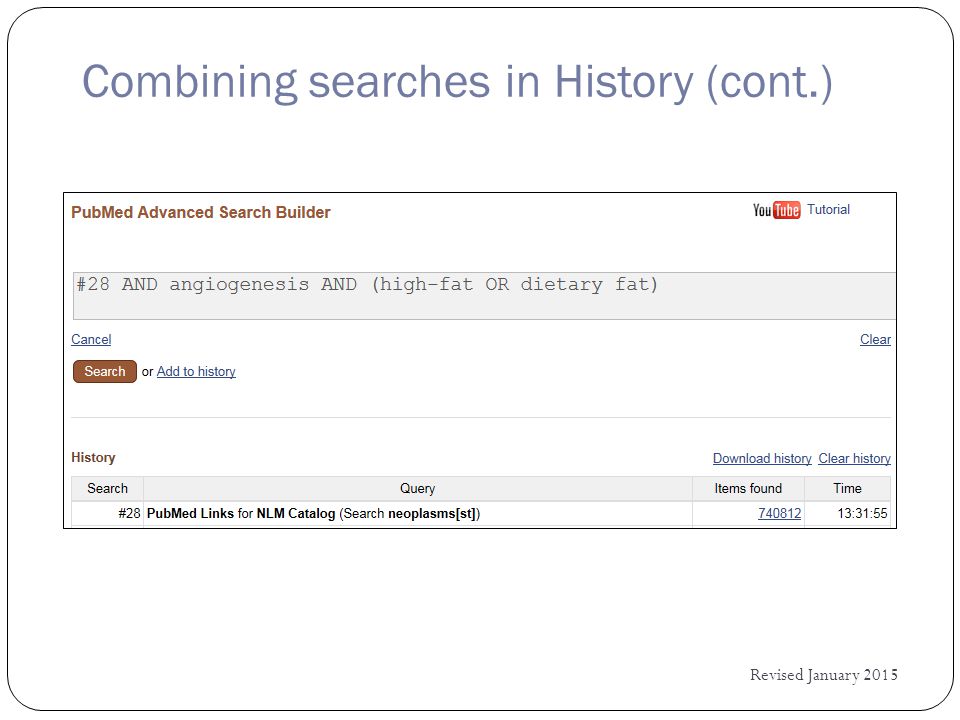Screen dimensions: 960x720
Task: Click the brown Search button
Action: pyautogui.click(x=105, y=372)
